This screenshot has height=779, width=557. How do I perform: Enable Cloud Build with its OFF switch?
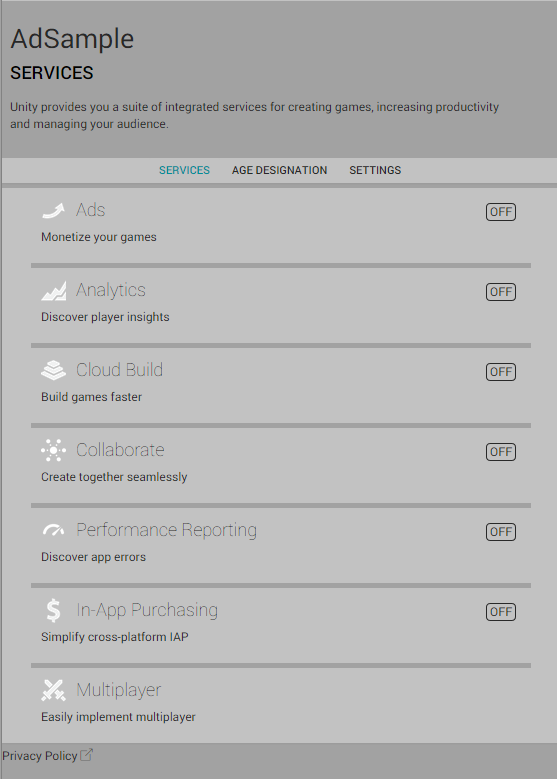[x=501, y=372]
